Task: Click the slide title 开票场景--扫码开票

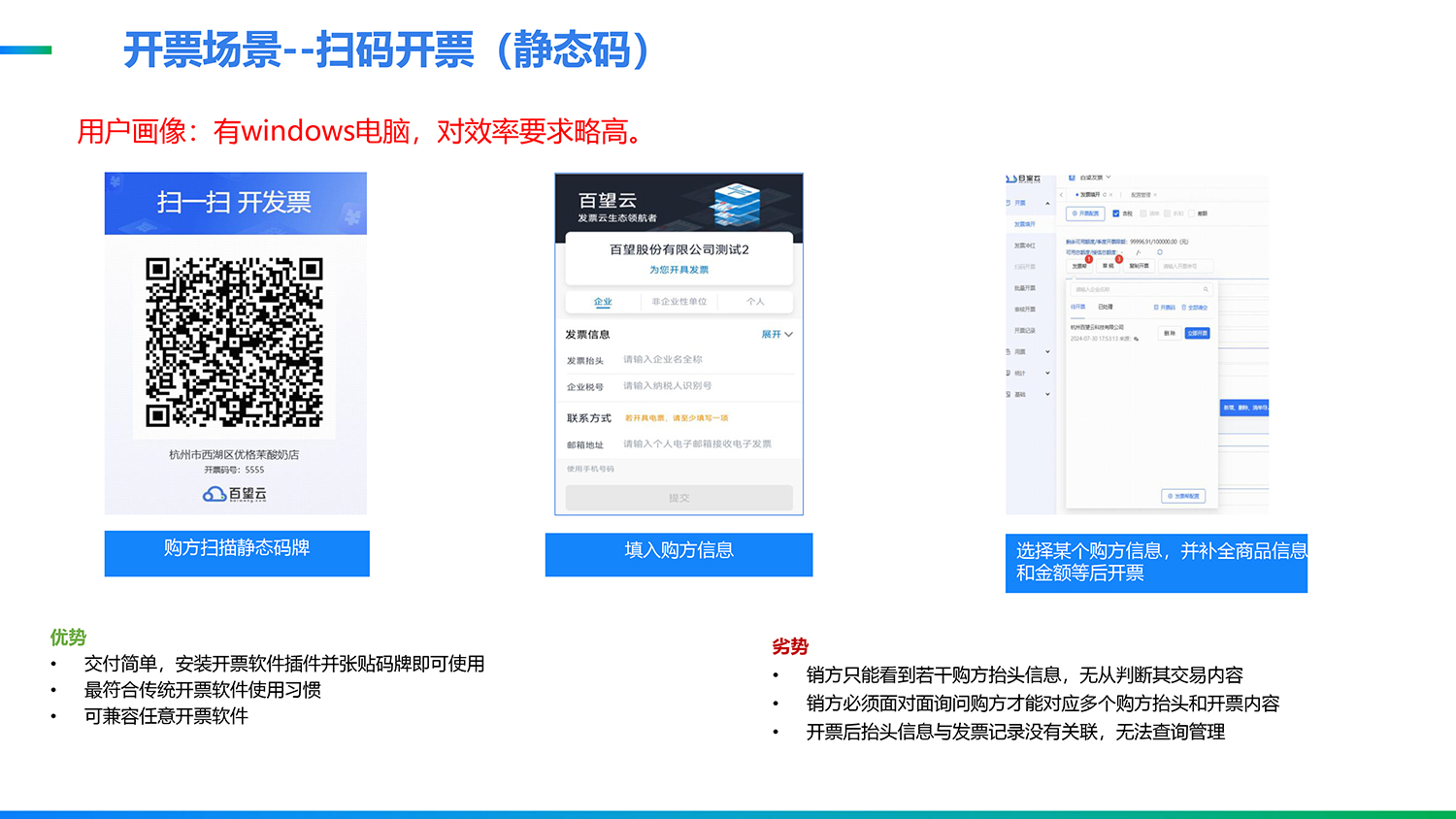Action: coord(386,50)
